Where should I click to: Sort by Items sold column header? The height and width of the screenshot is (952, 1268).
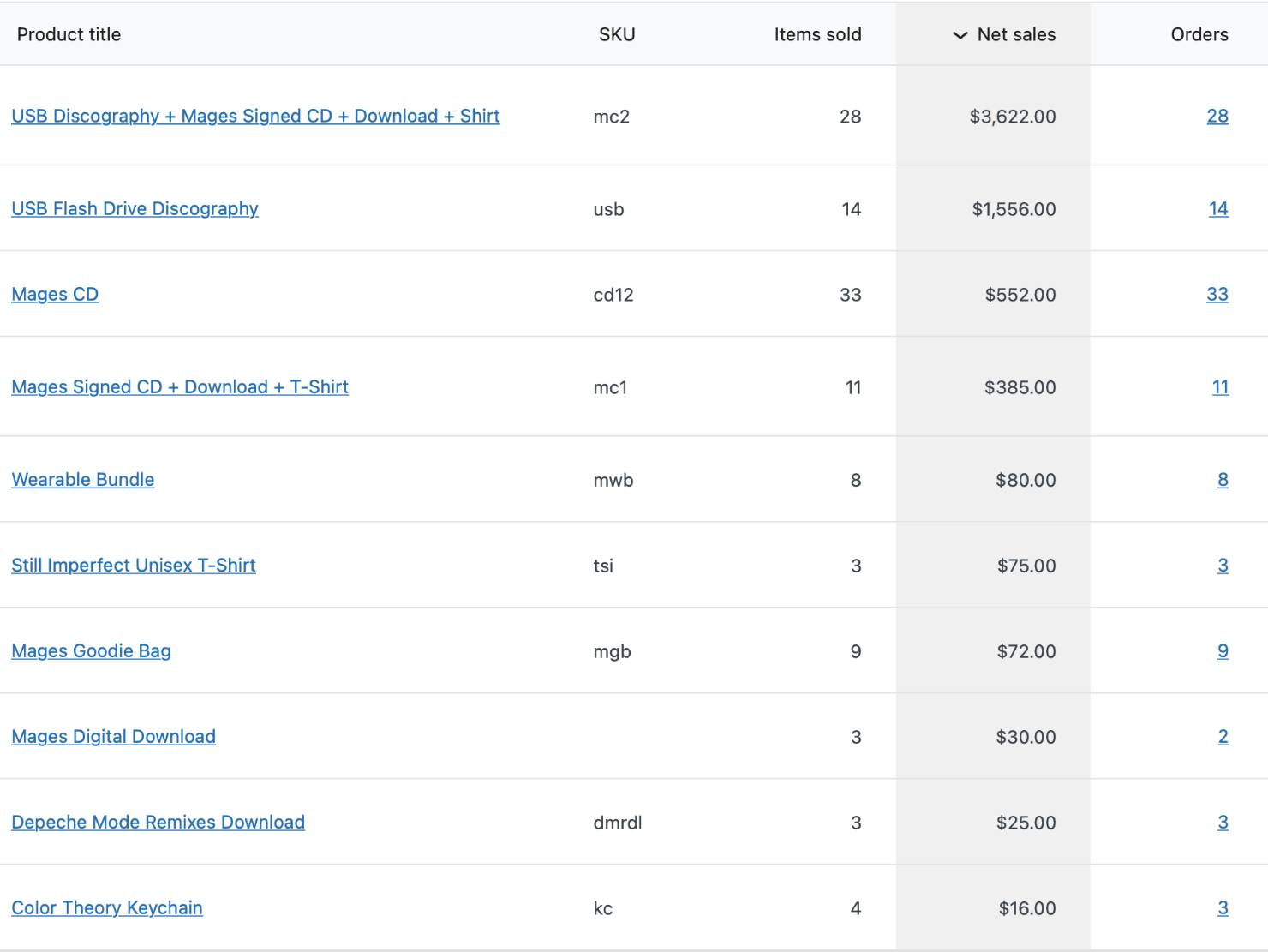tap(817, 35)
